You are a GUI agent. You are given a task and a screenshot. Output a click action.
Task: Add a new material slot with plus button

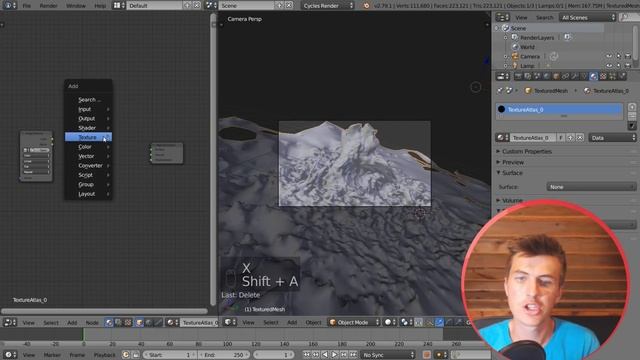pyautogui.click(x=632, y=107)
